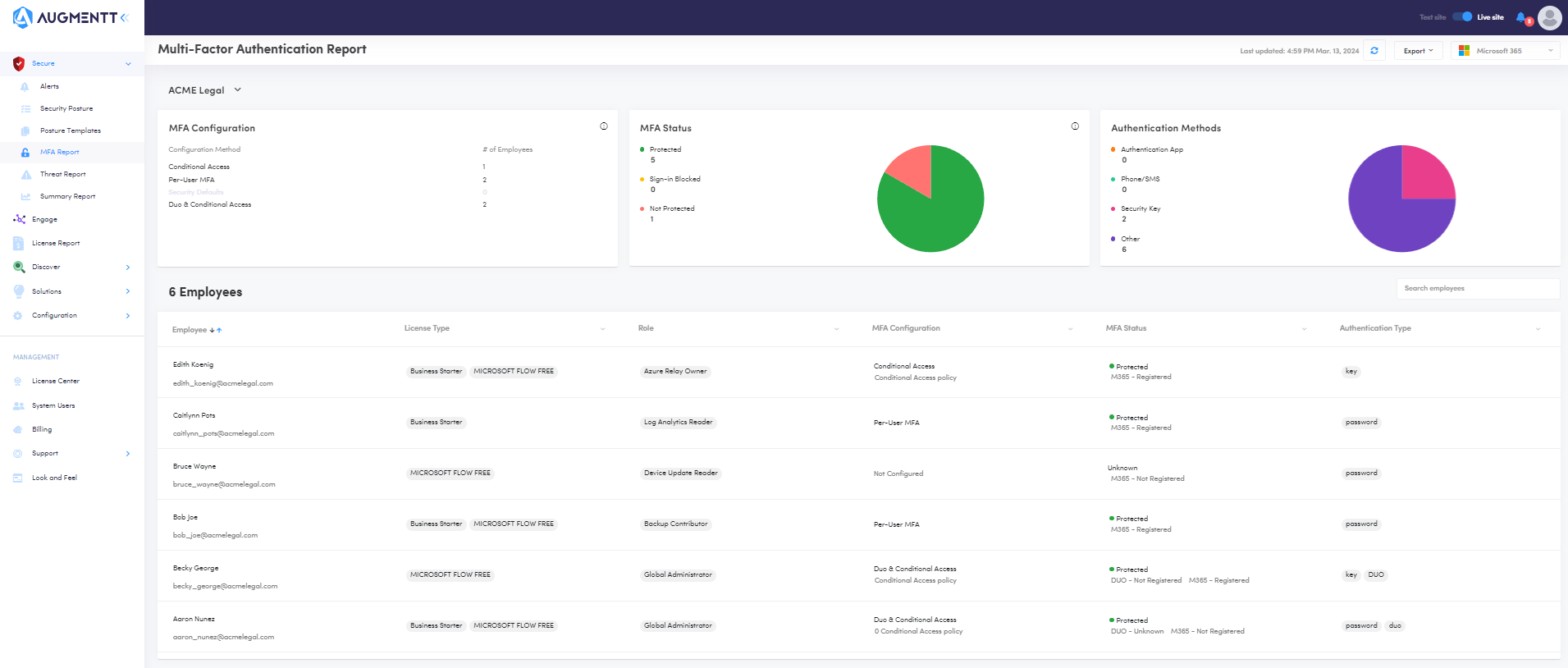Toggle the Test site / Live site switch
1568x668 pixels.
(1462, 17)
